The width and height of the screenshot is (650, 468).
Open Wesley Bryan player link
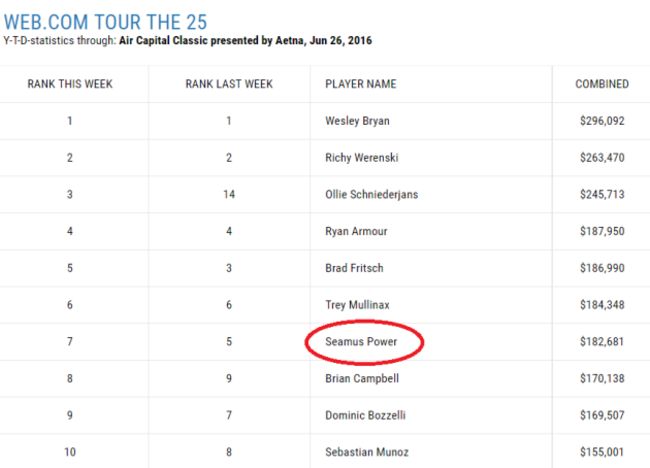pyautogui.click(x=357, y=121)
